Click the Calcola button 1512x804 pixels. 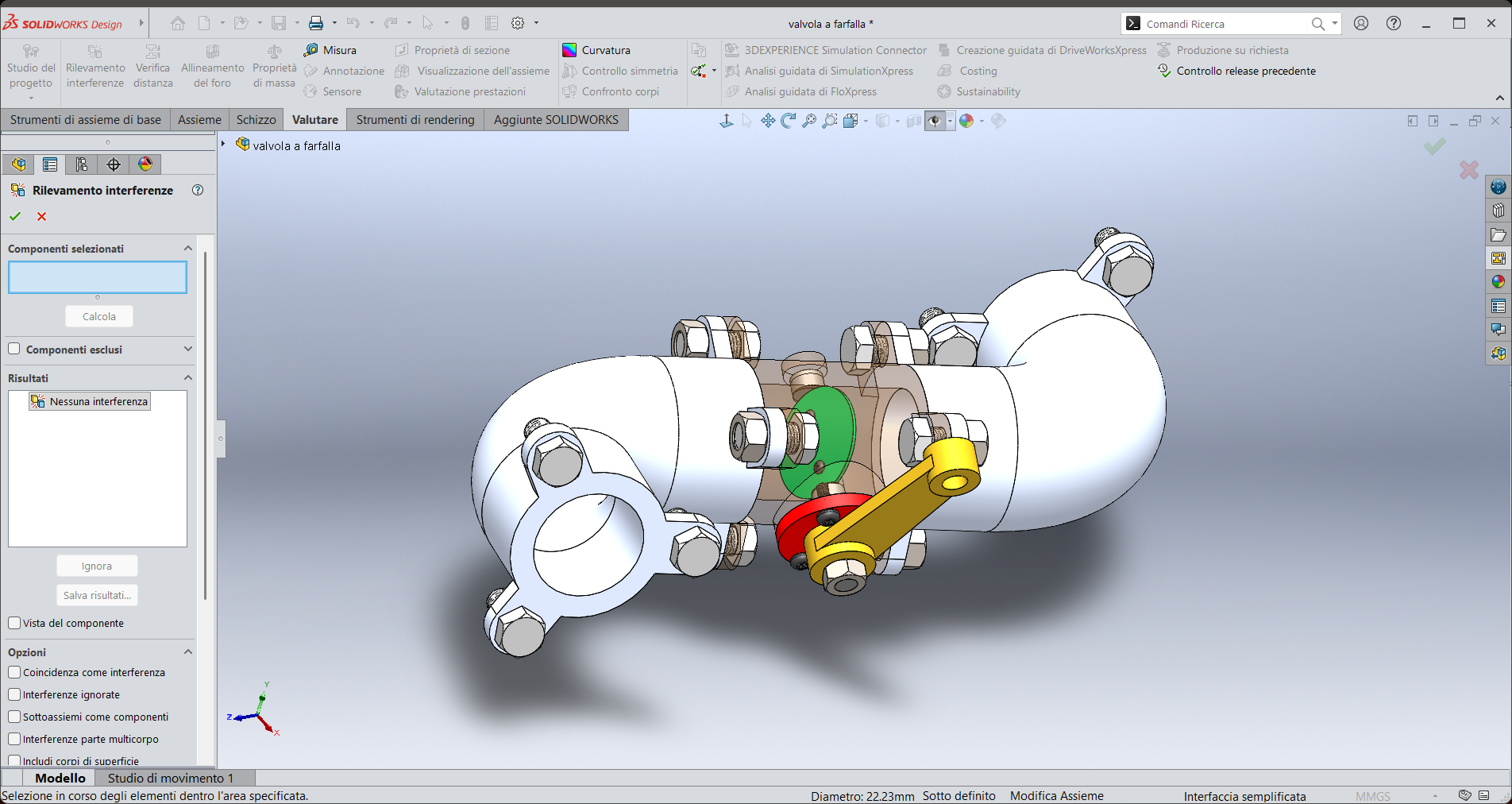(x=99, y=316)
